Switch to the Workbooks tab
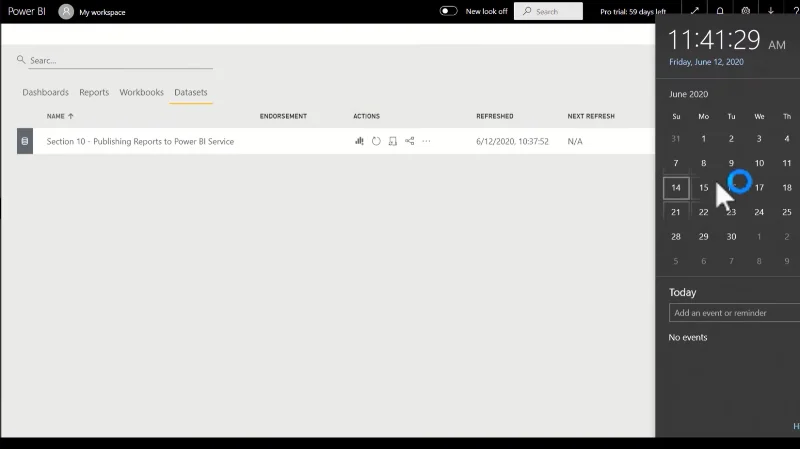 (x=141, y=92)
